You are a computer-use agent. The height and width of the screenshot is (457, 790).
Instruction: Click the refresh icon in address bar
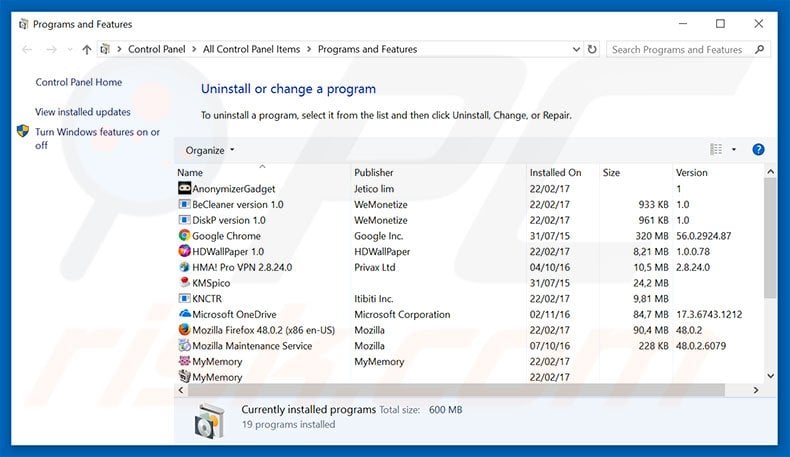tap(592, 49)
